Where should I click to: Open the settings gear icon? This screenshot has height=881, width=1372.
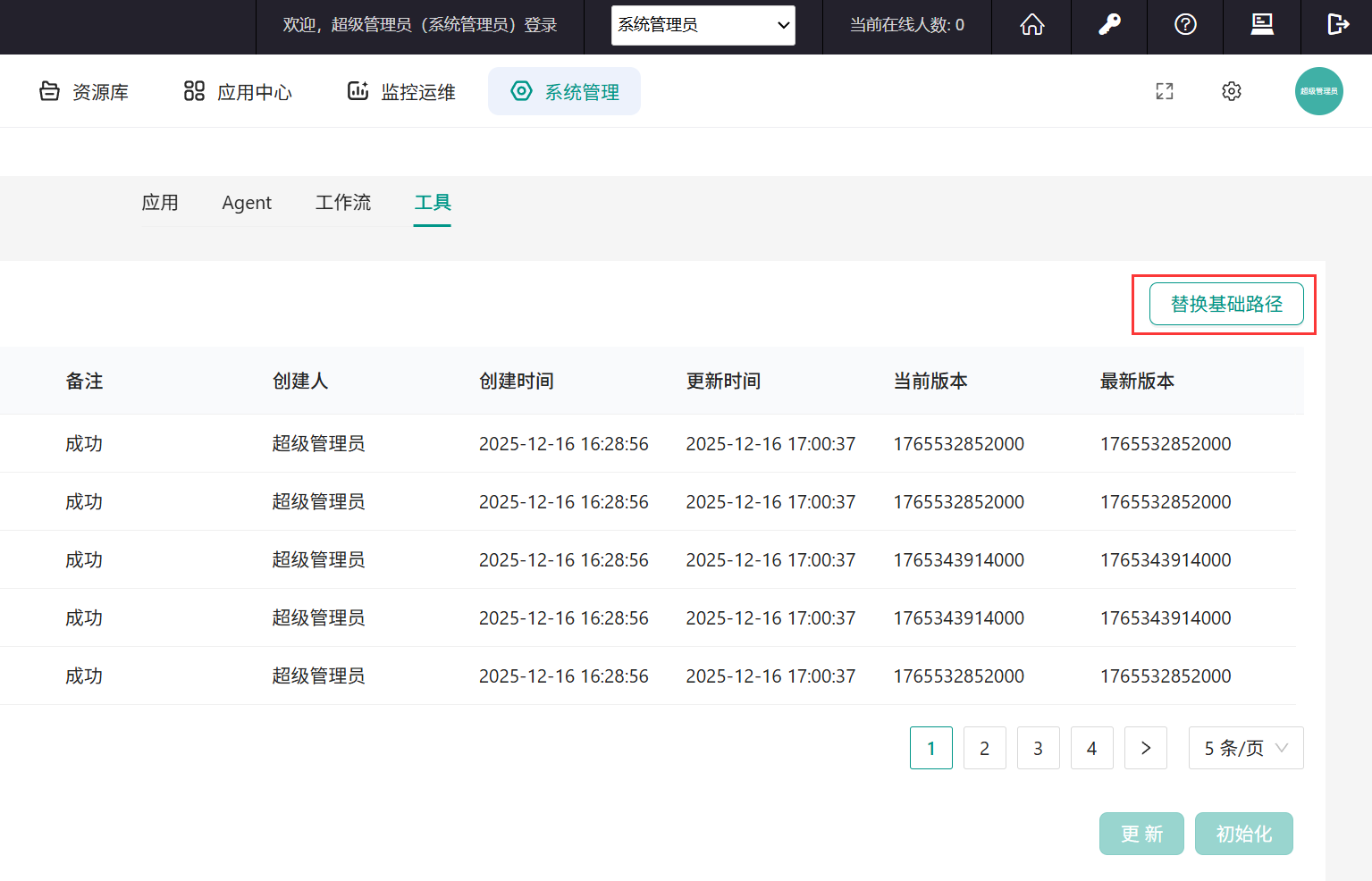[x=1231, y=91]
